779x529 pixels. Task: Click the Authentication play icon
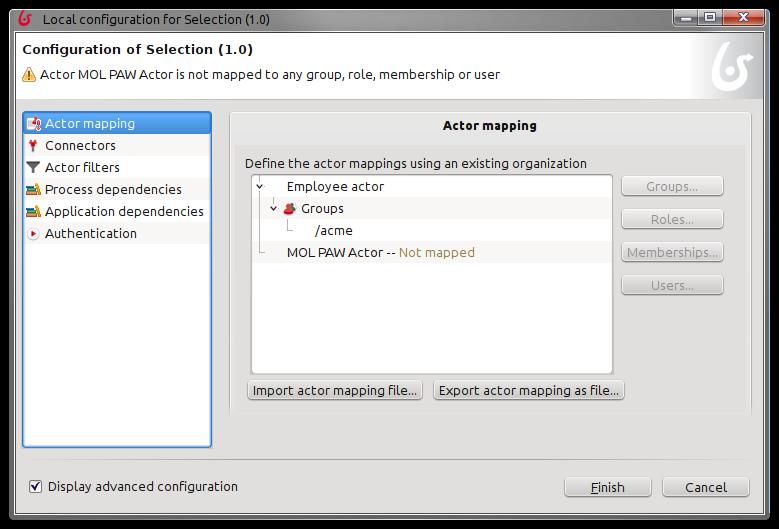(33, 233)
